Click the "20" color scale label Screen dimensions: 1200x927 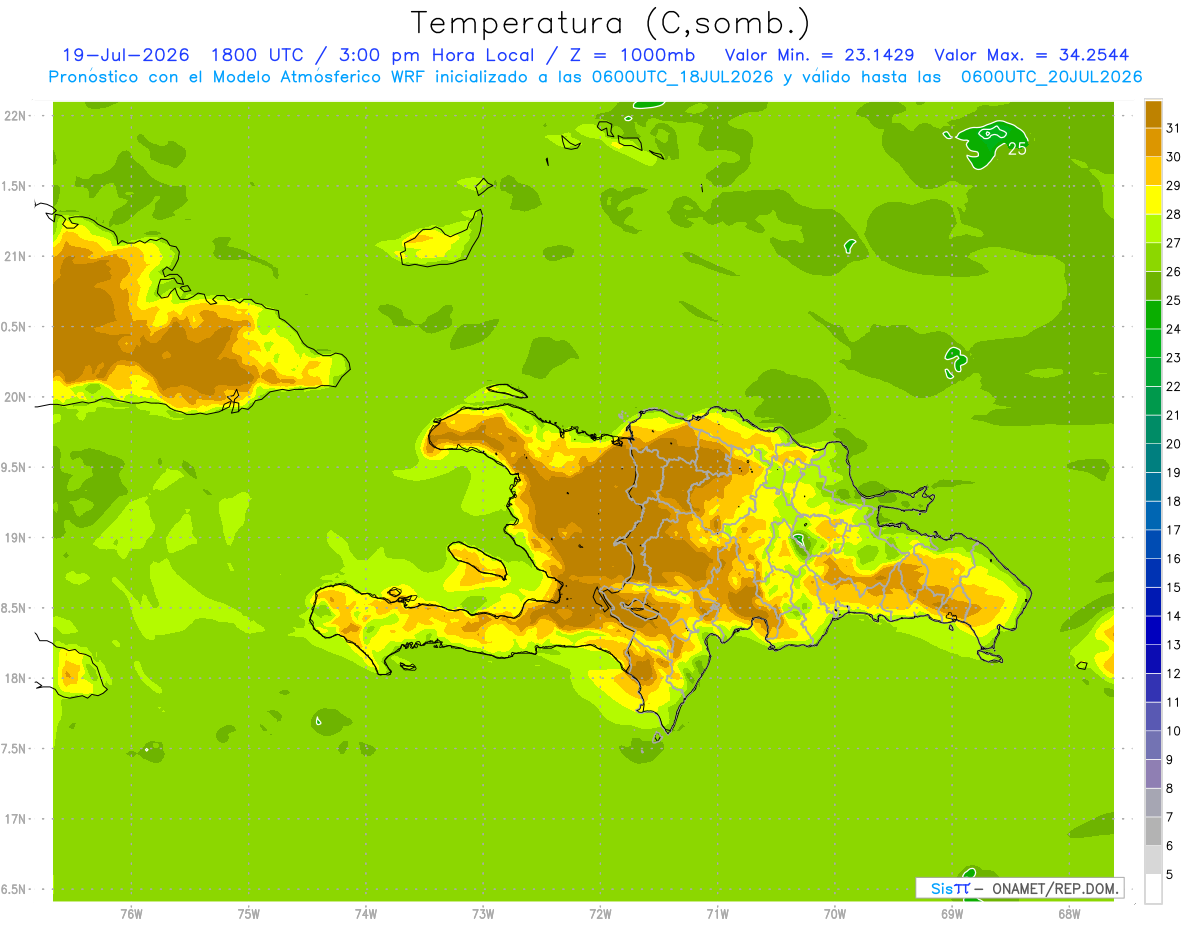(x=1174, y=444)
